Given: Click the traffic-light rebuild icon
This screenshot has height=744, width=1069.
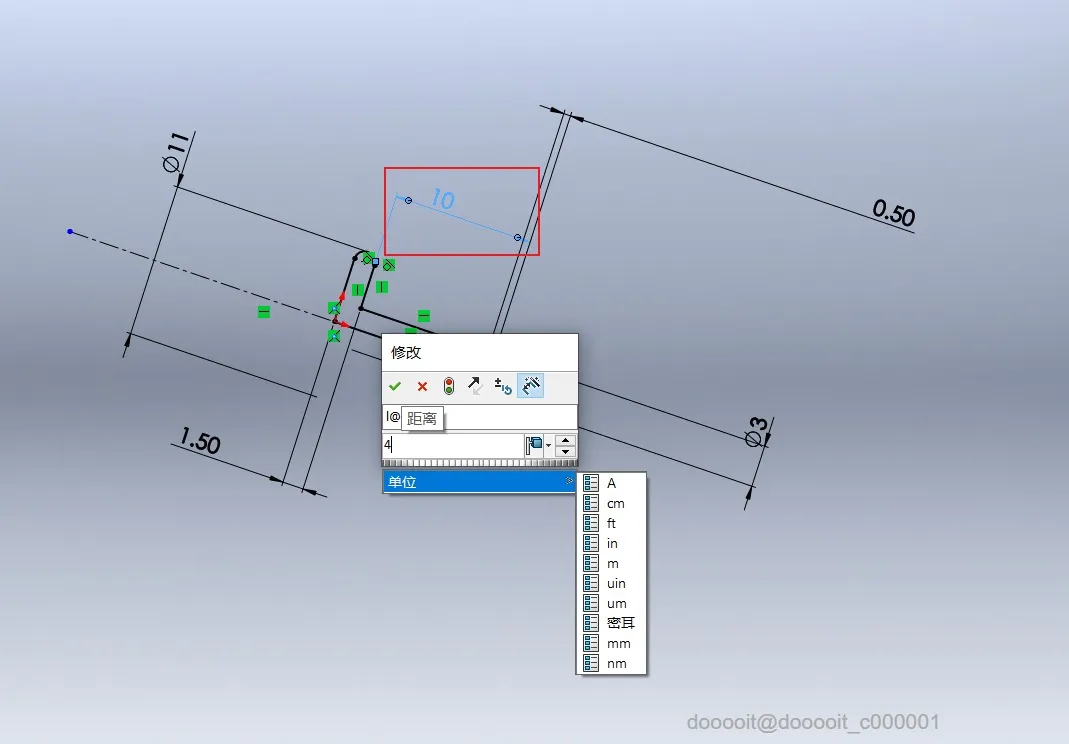Looking at the screenshot, I should tap(449, 386).
